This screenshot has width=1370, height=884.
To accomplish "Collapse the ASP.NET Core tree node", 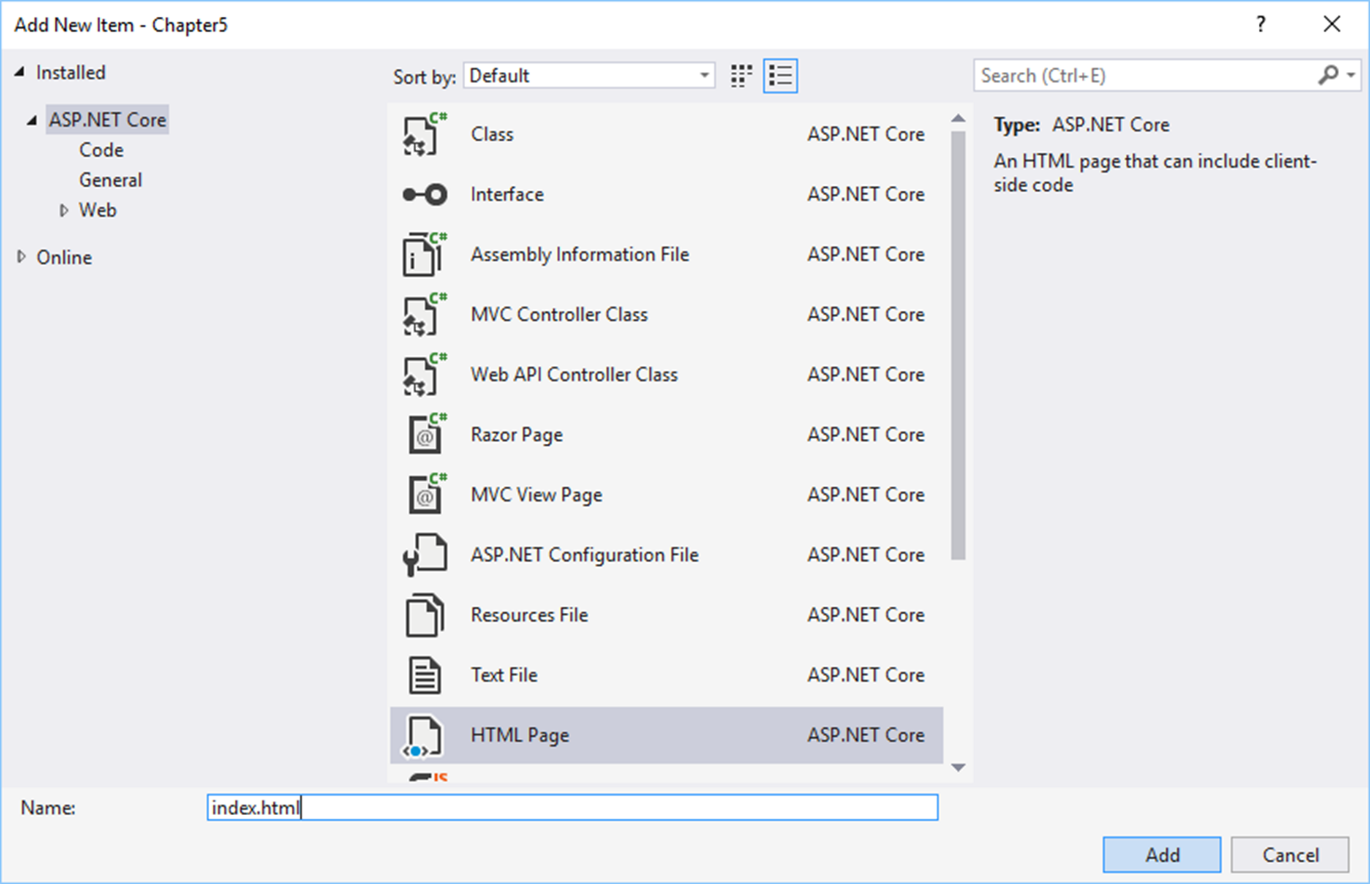I will pos(34,120).
